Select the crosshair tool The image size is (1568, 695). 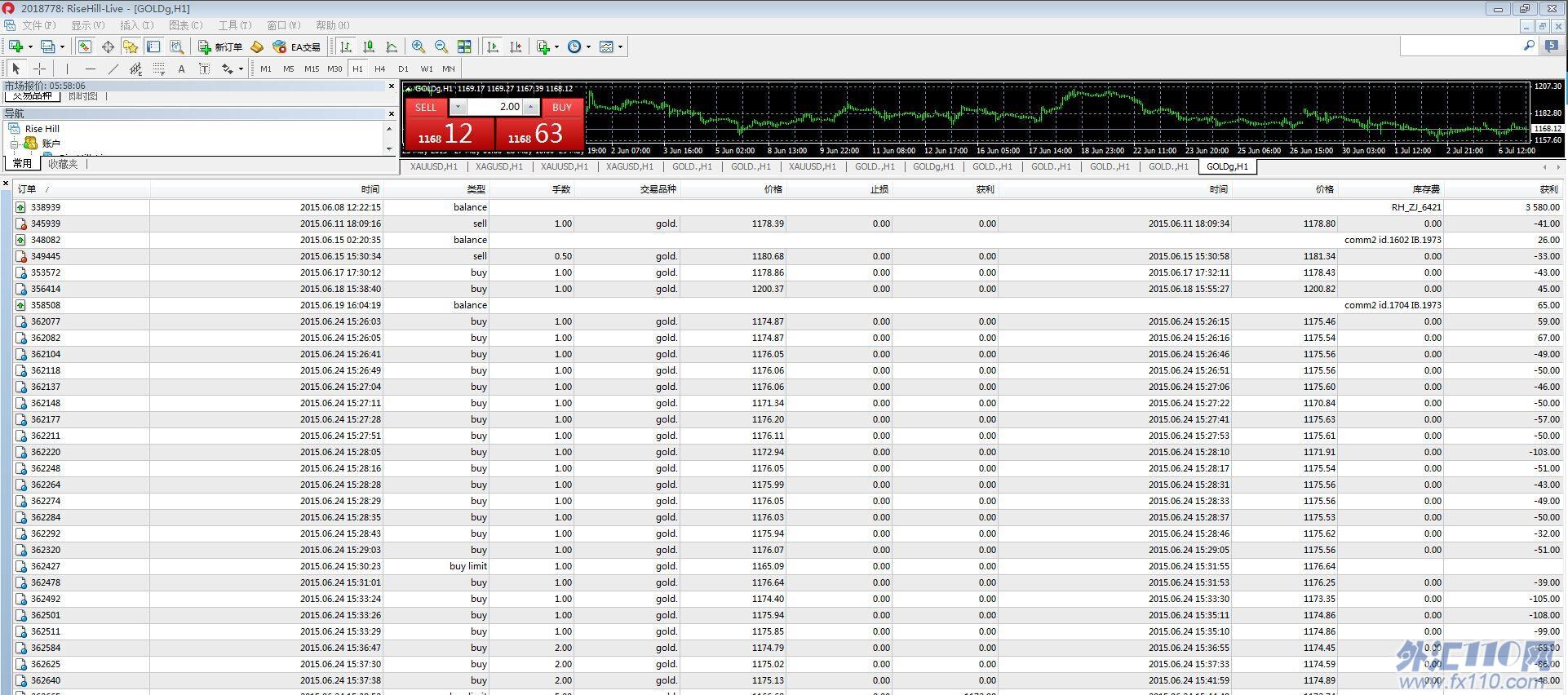tap(39, 69)
